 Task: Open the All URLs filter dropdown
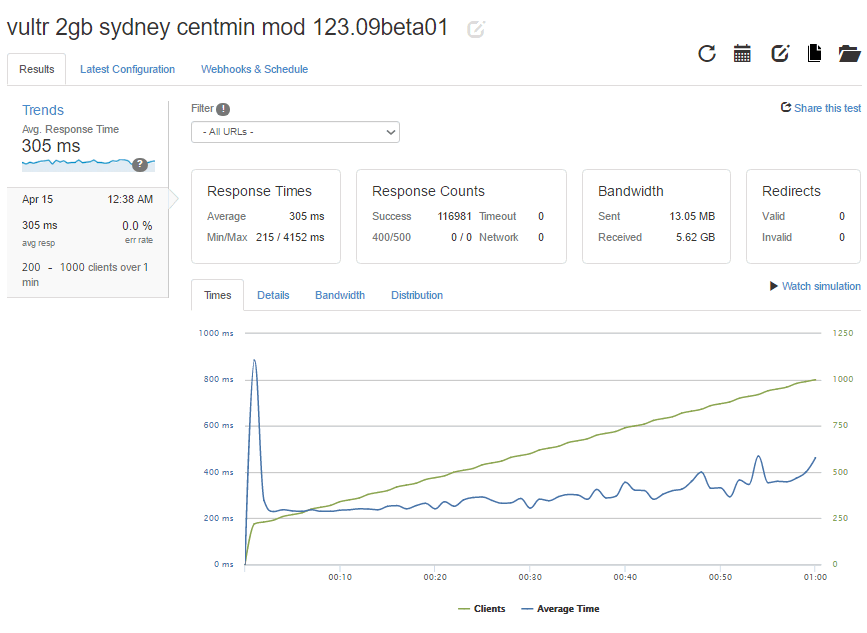[295, 132]
